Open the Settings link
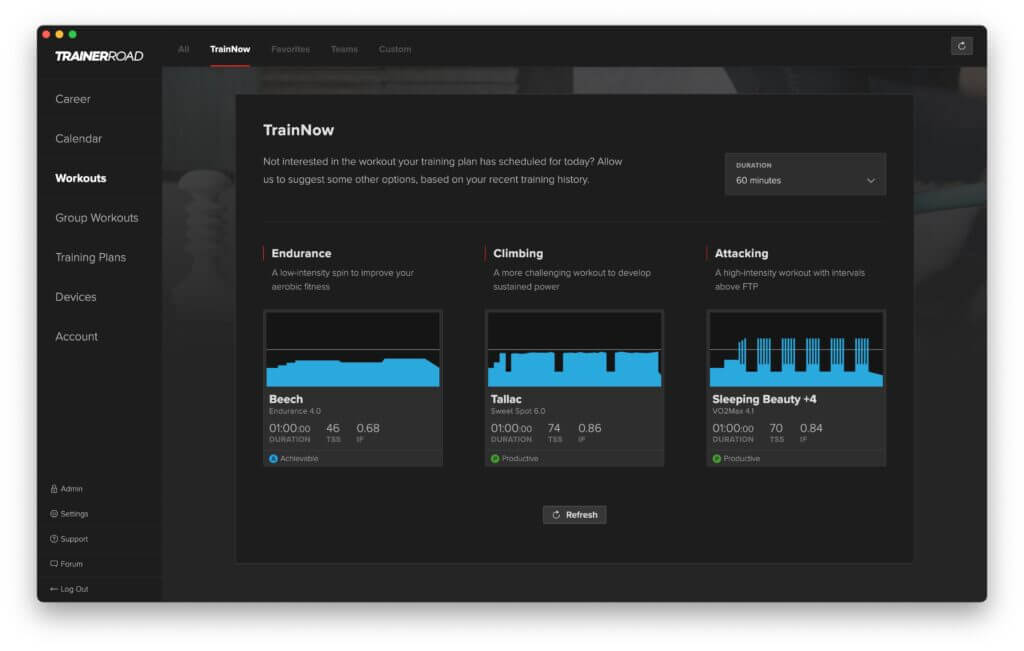Viewport: 1024px width, 651px height. point(74,514)
